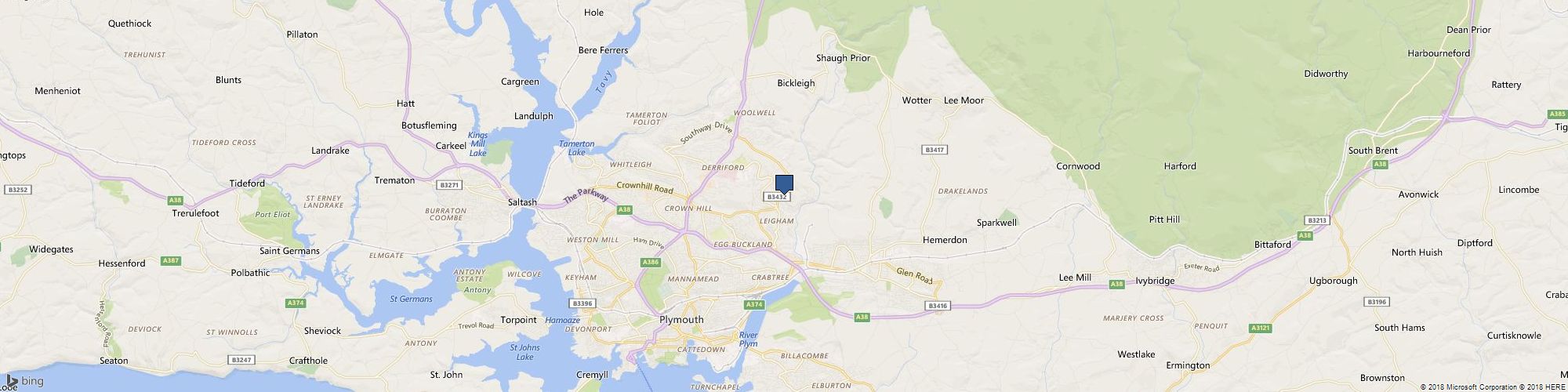Click the A3121 road shield
The width and height of the screenshot is (1568, 392).
[1260, 328]
